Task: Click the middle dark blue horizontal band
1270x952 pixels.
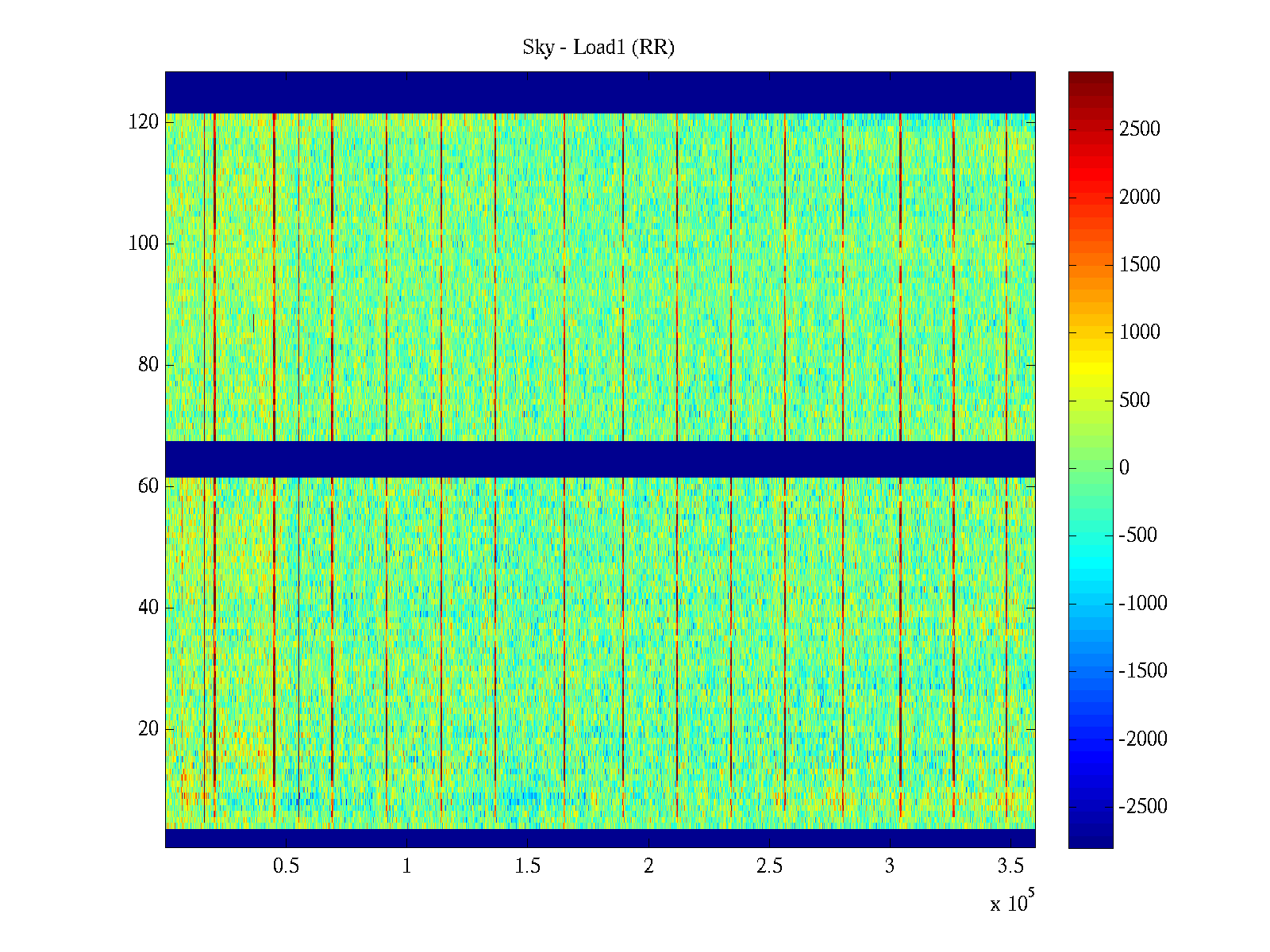Action: (600, 459)
